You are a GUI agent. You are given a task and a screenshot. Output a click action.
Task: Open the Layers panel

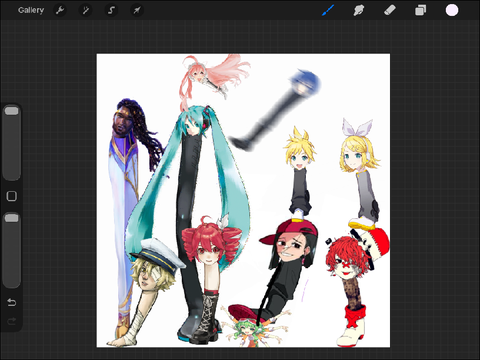click(421, 10)
